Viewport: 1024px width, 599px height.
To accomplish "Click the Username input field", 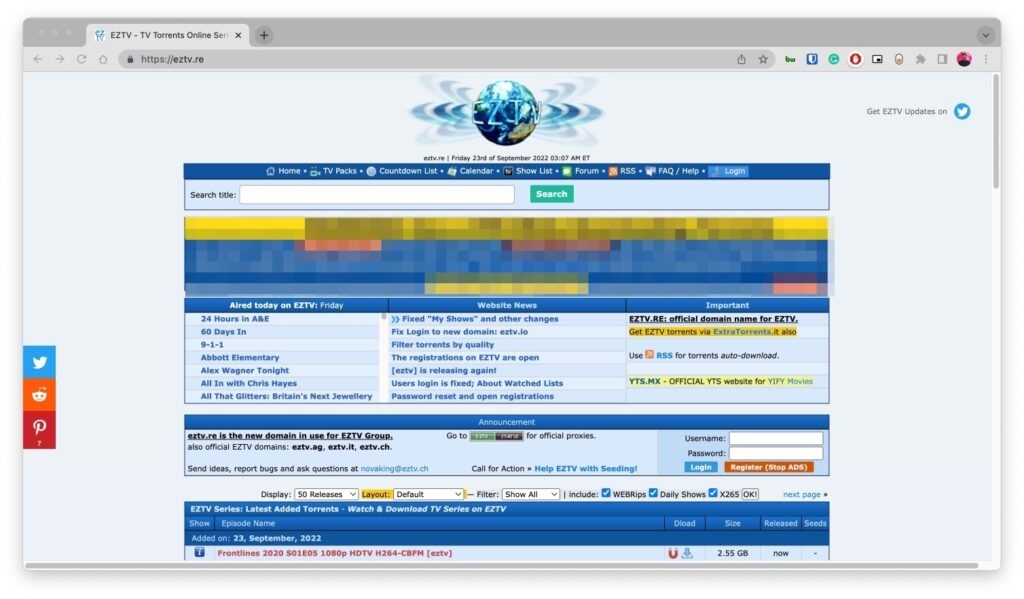I will (x=776, y=438).
